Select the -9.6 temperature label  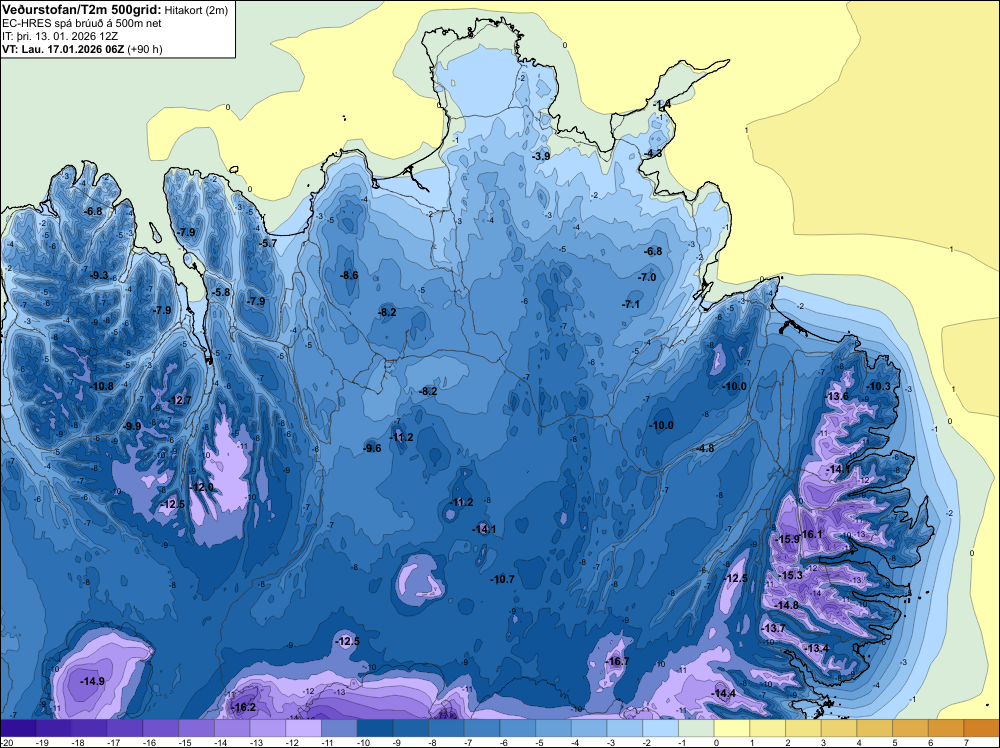[371, 448]
